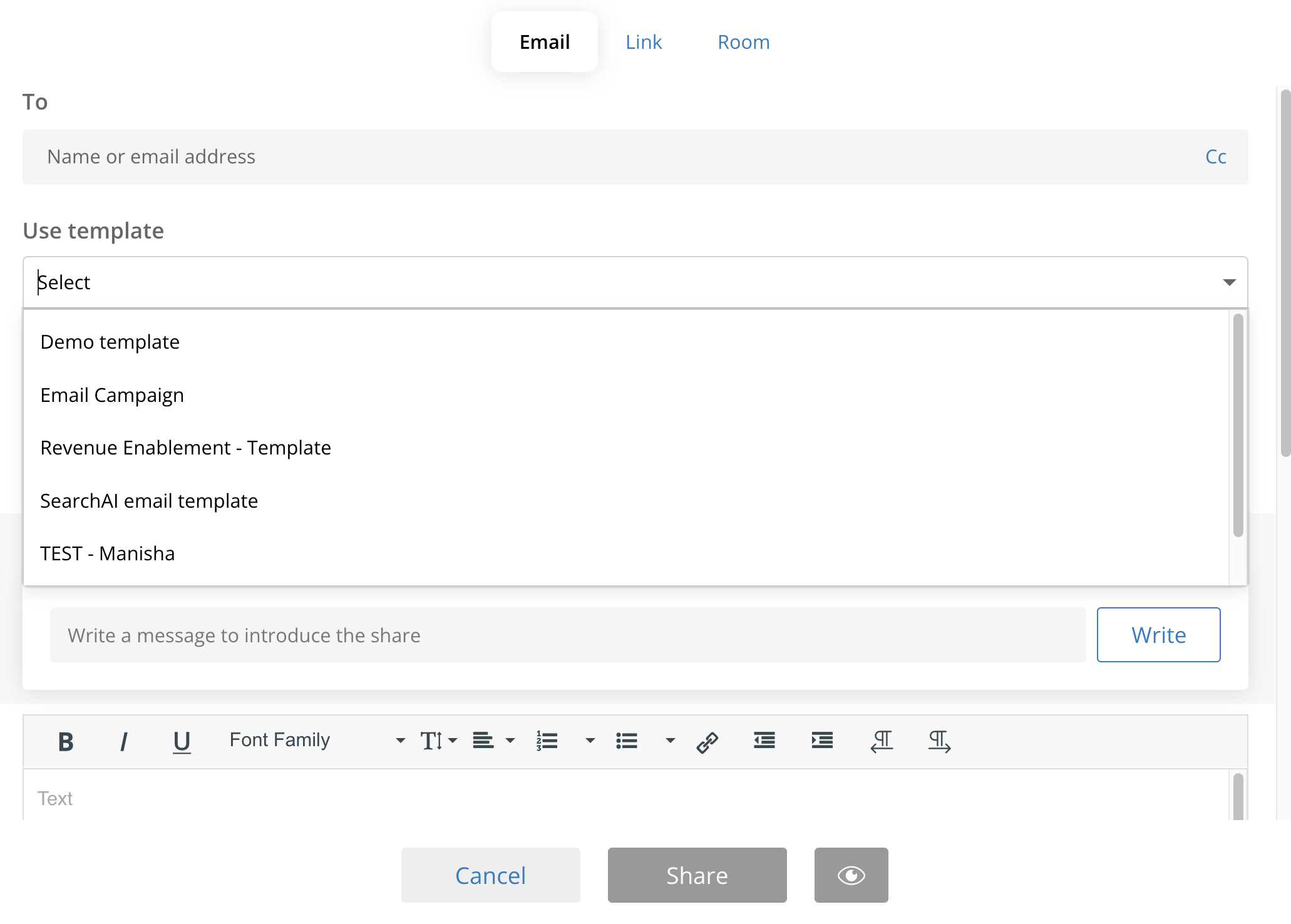Click the Write button
This screenshot has width=1291, height=924.
point(1159,635)
